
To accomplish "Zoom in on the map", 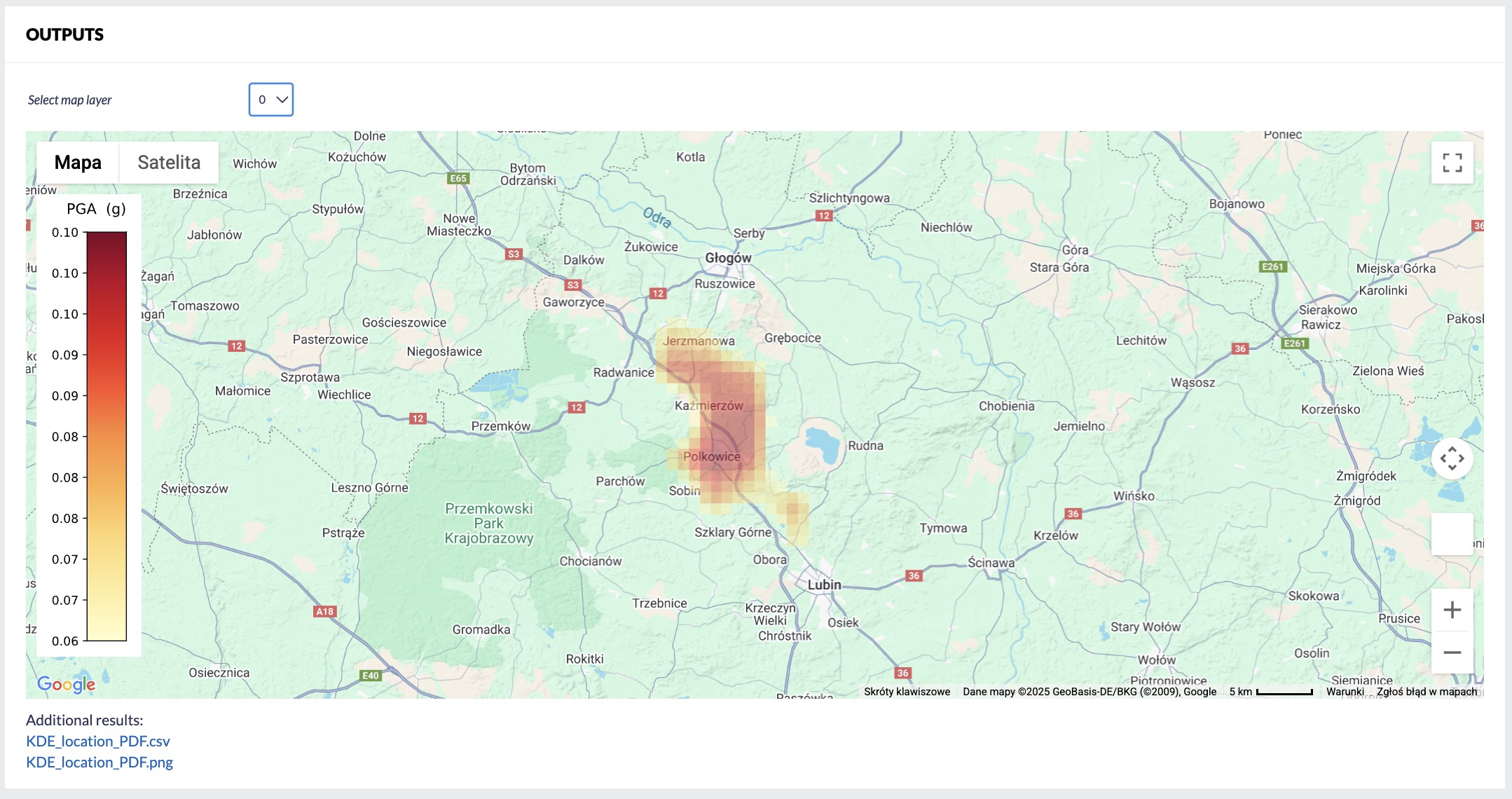I will 1452,610.
